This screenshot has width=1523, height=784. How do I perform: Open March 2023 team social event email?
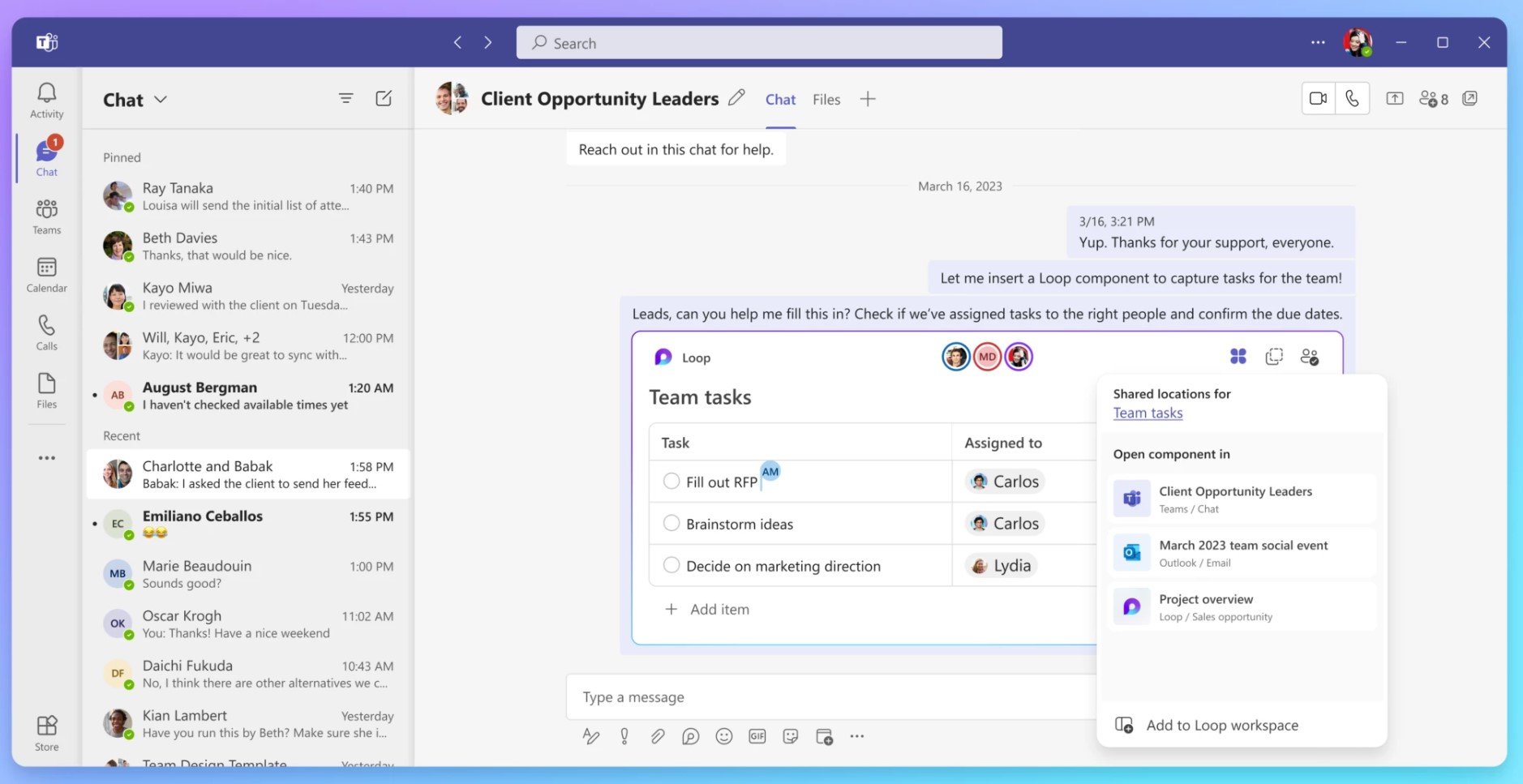tap(1242, 553)
